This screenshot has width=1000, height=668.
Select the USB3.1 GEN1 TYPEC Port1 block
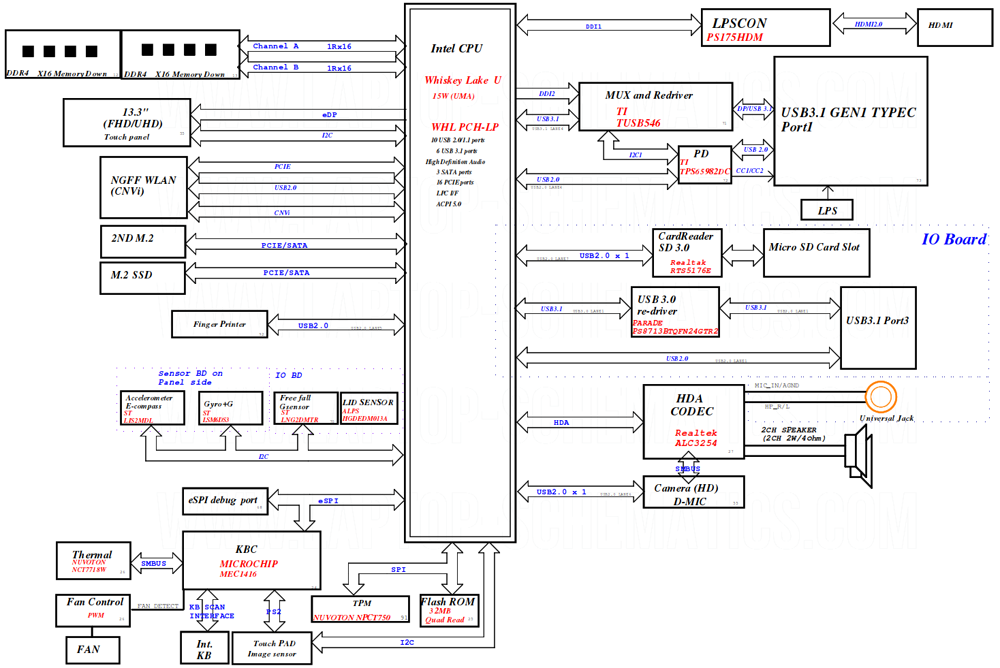click(x=851, y=121)
